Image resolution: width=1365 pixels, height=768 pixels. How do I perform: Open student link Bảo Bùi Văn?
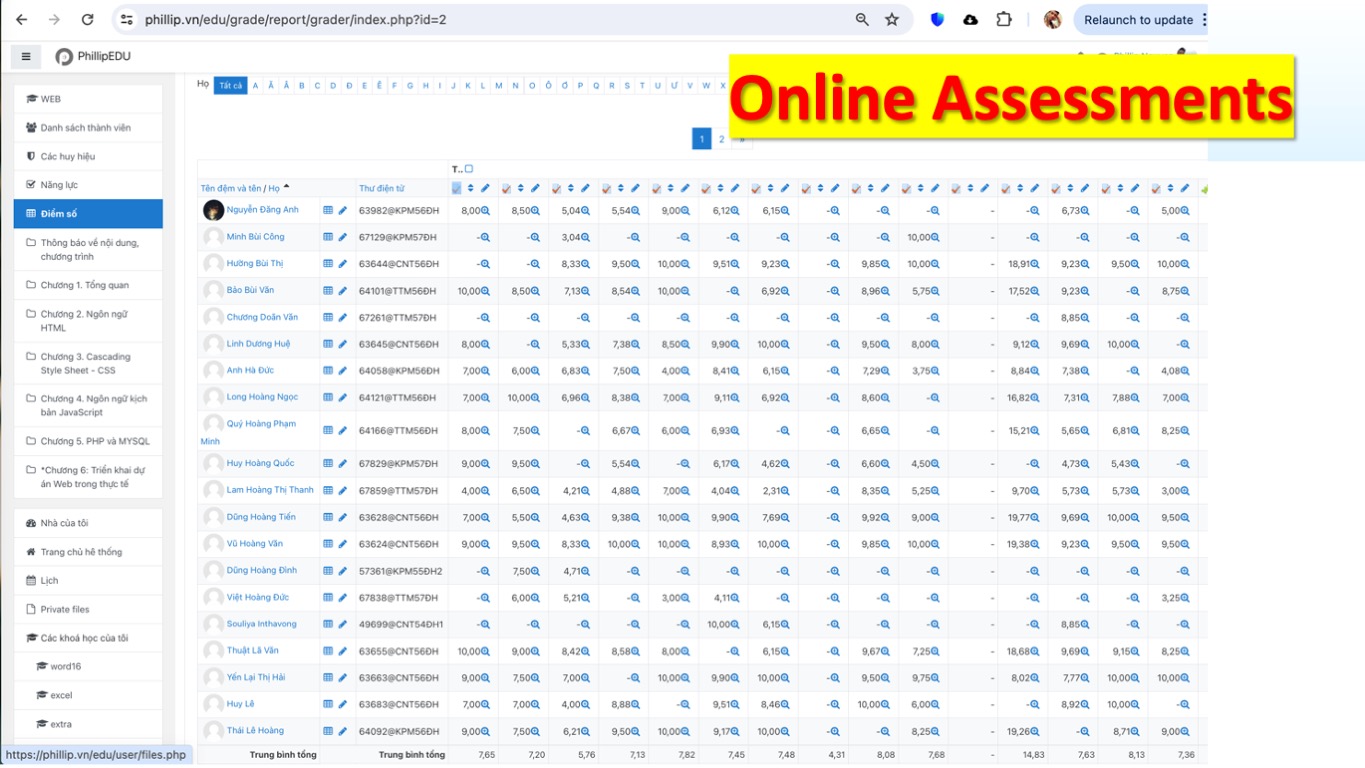point(250,290)
